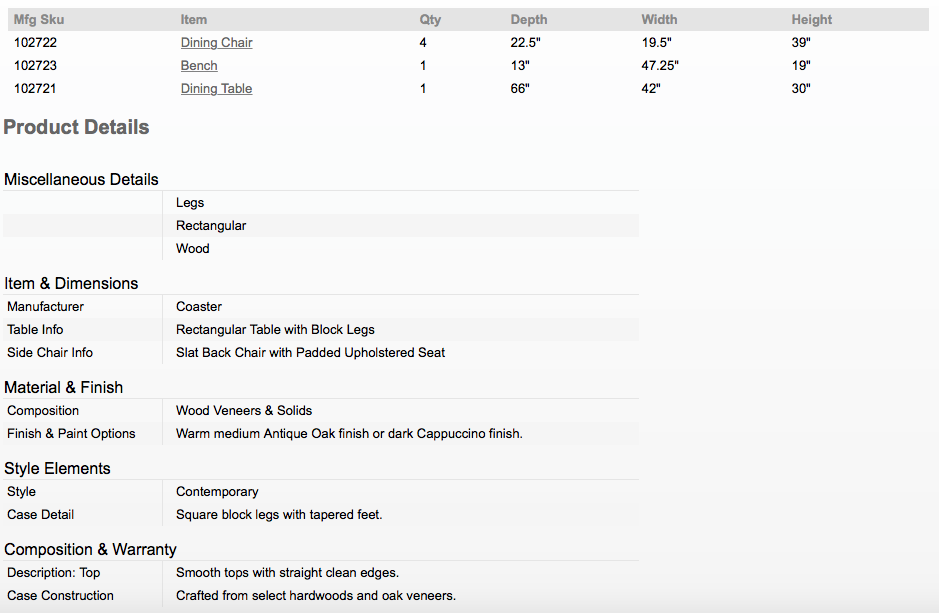Click the Qty column header

pos(430,20)
